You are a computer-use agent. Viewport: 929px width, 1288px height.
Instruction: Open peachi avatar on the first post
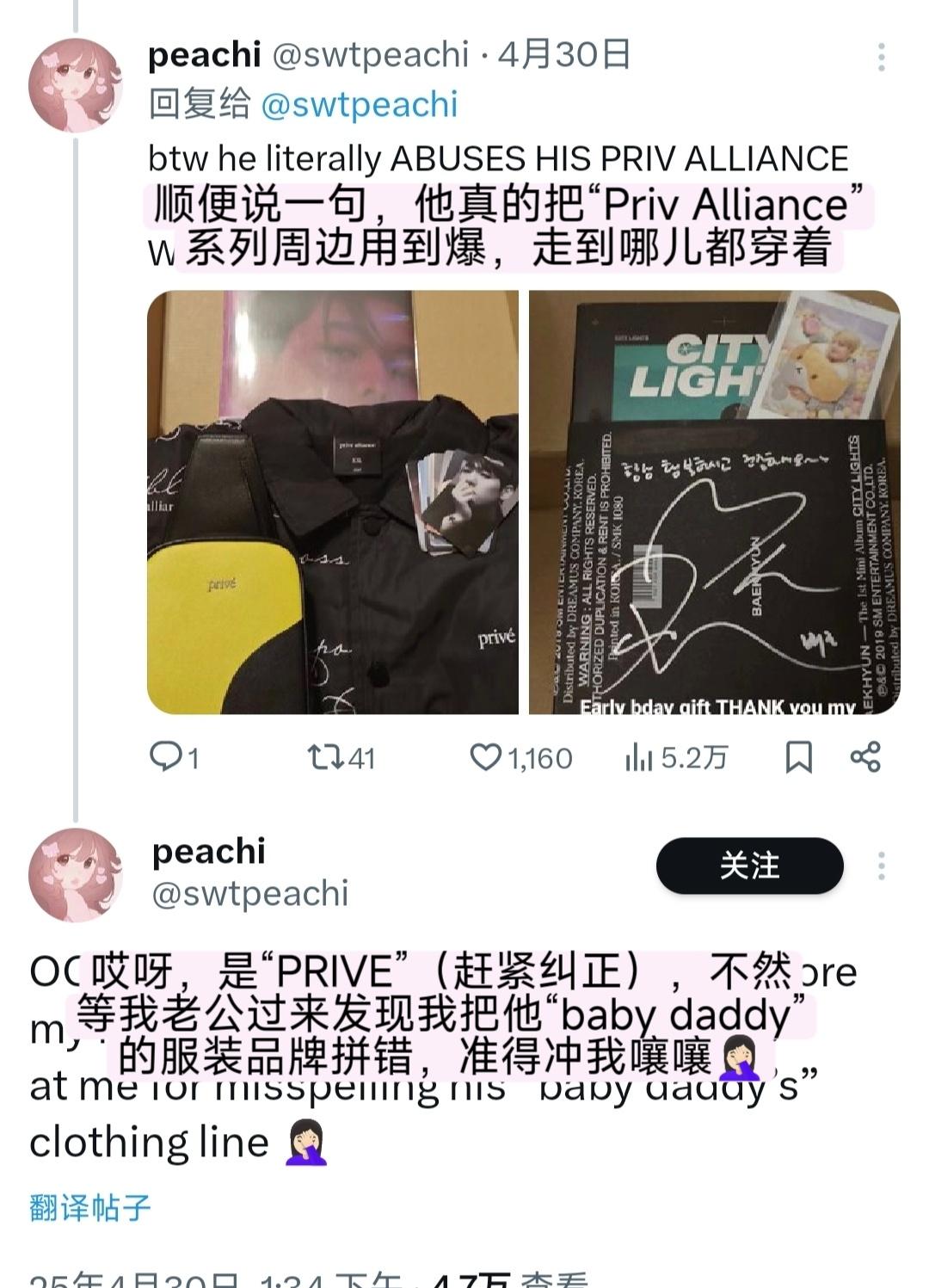76,85
